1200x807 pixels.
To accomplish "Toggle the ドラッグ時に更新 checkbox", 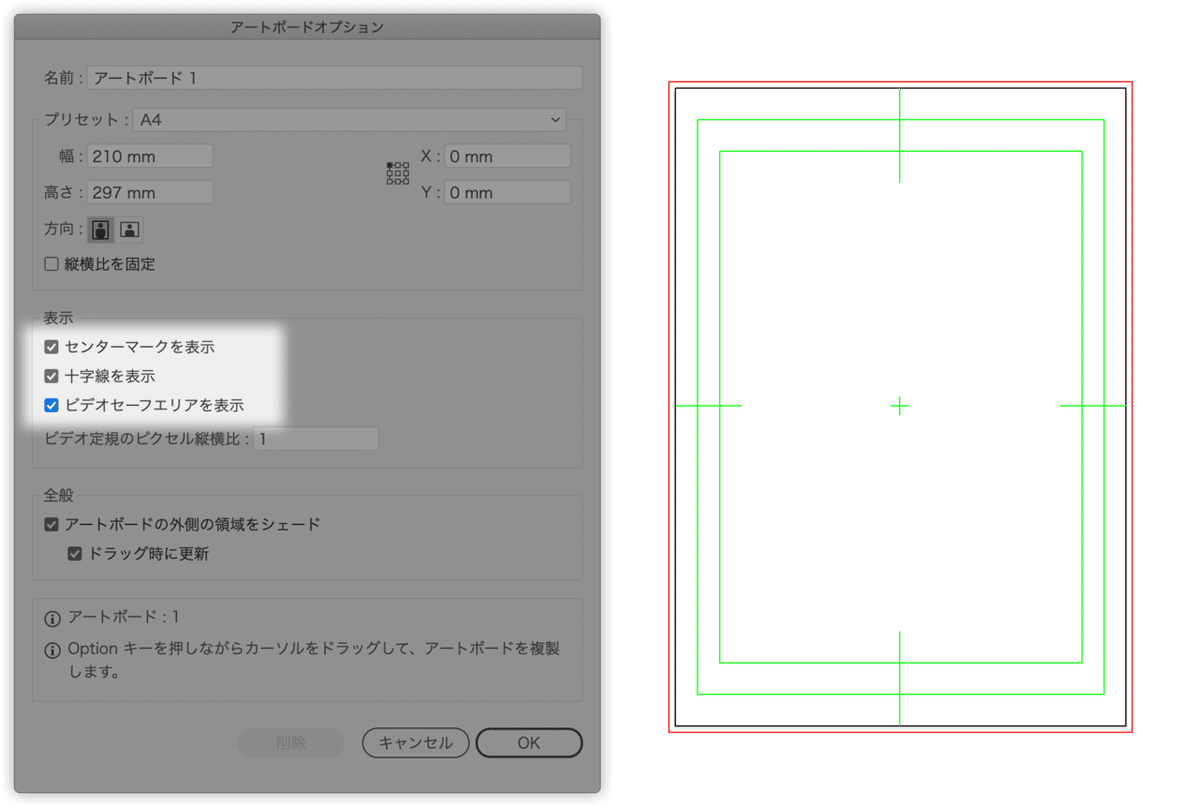I will pyautogui.click(x=74, y=553).
